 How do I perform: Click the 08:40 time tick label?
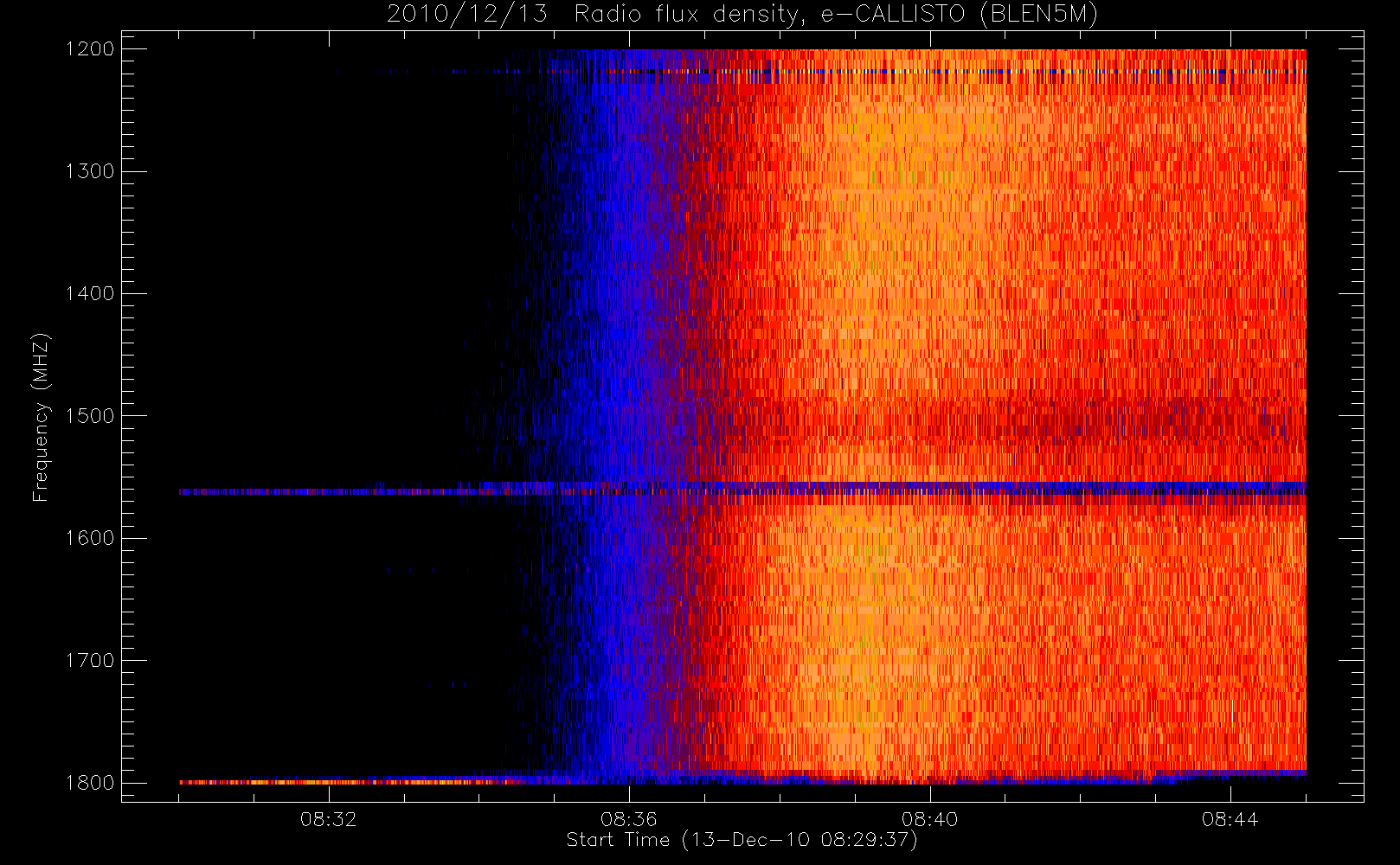[930, 819]
